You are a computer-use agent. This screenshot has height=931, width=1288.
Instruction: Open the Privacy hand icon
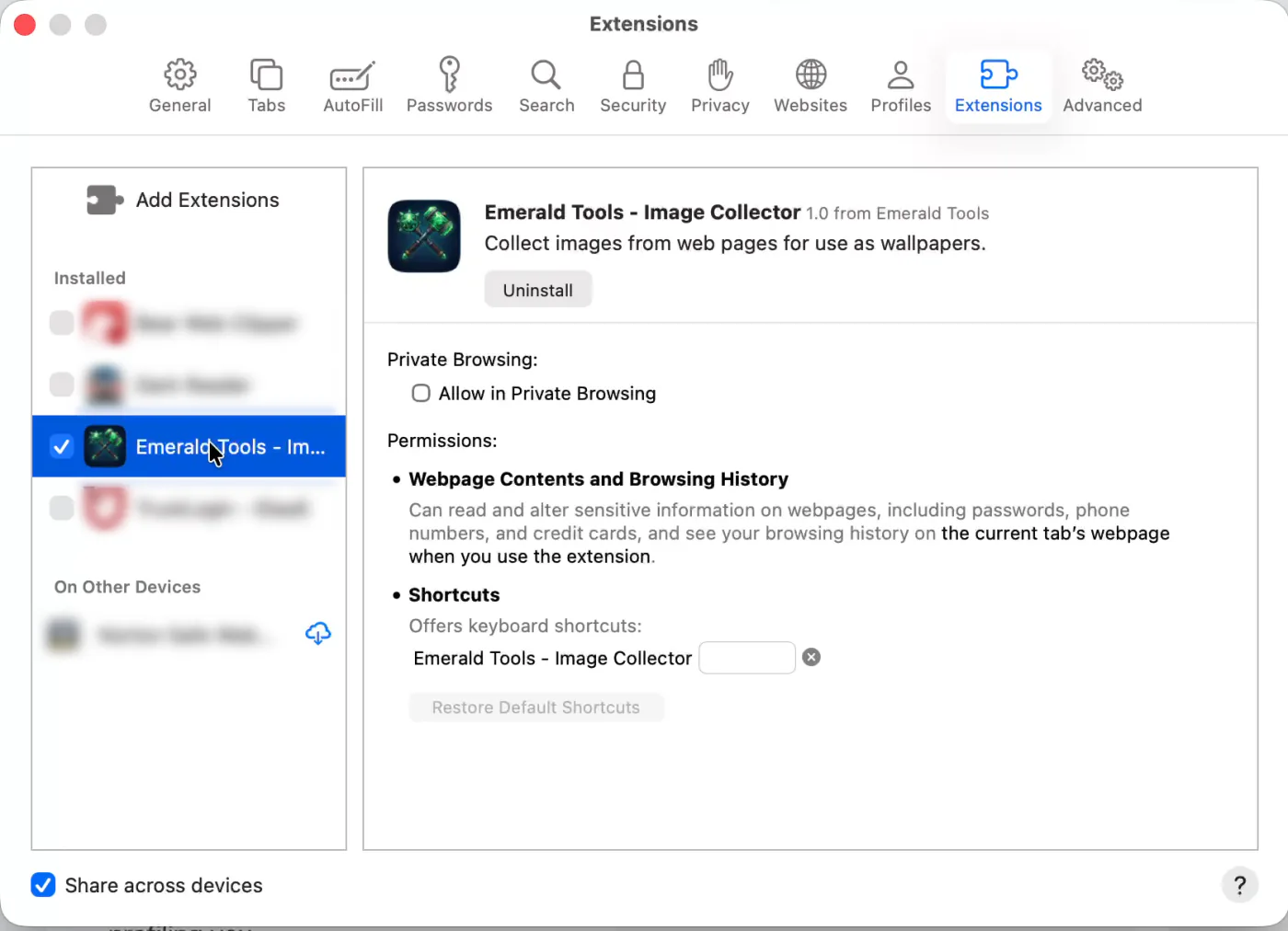(720, 75)
